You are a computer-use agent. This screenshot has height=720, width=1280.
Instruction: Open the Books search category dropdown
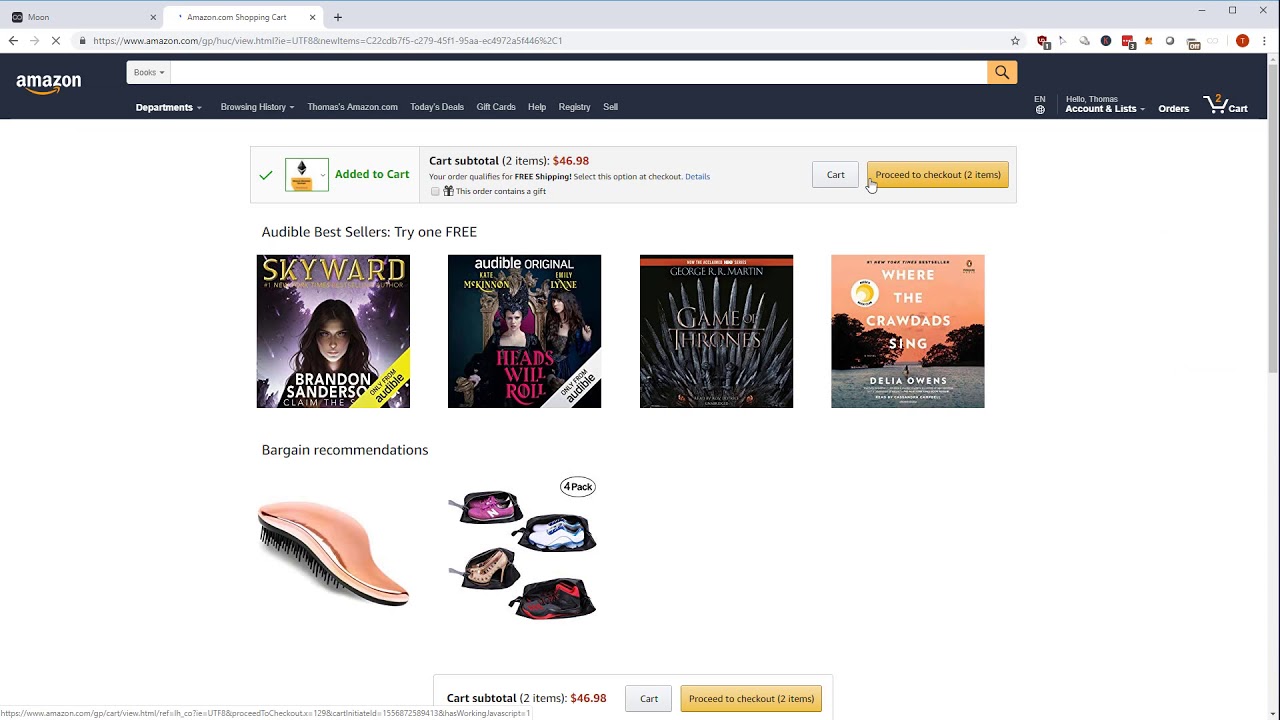[x=149, y=72]
